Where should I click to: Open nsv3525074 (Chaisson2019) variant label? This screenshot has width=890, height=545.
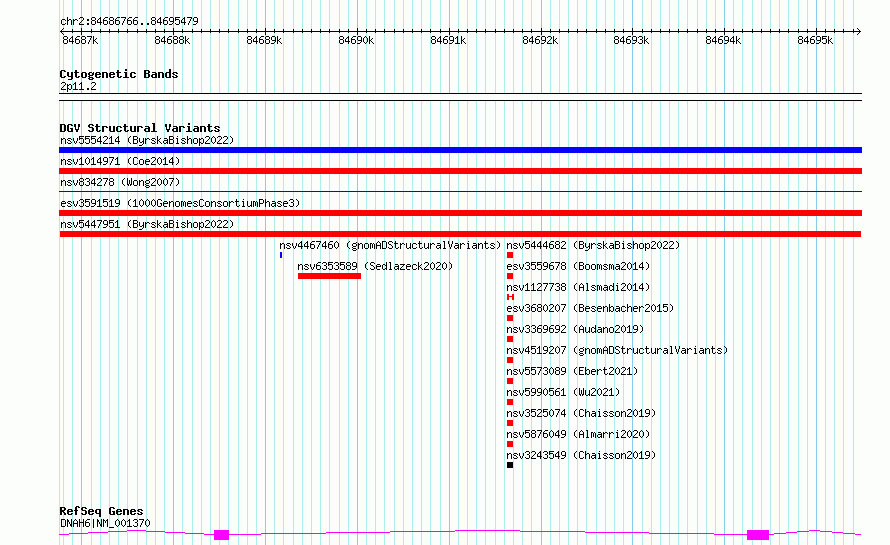coord(581,413)
